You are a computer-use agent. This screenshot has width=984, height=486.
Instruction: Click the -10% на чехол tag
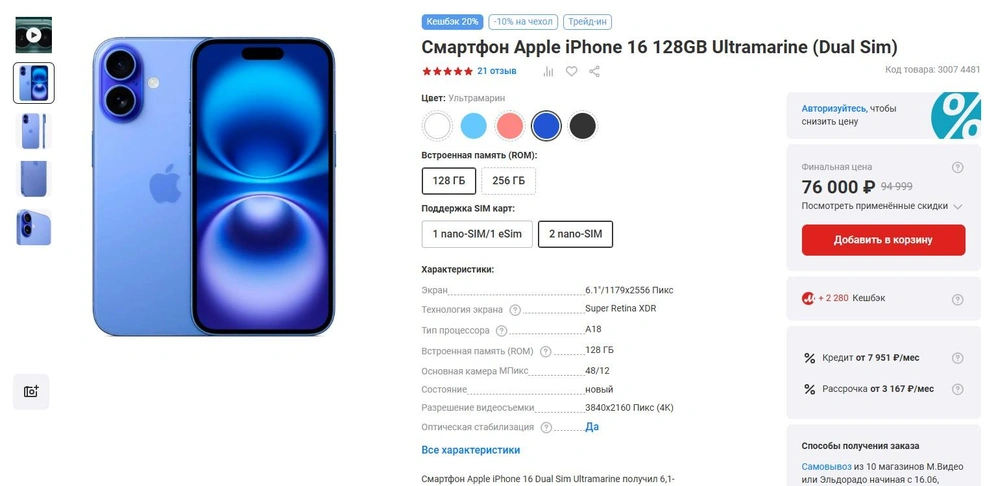(x=523, y=22)
